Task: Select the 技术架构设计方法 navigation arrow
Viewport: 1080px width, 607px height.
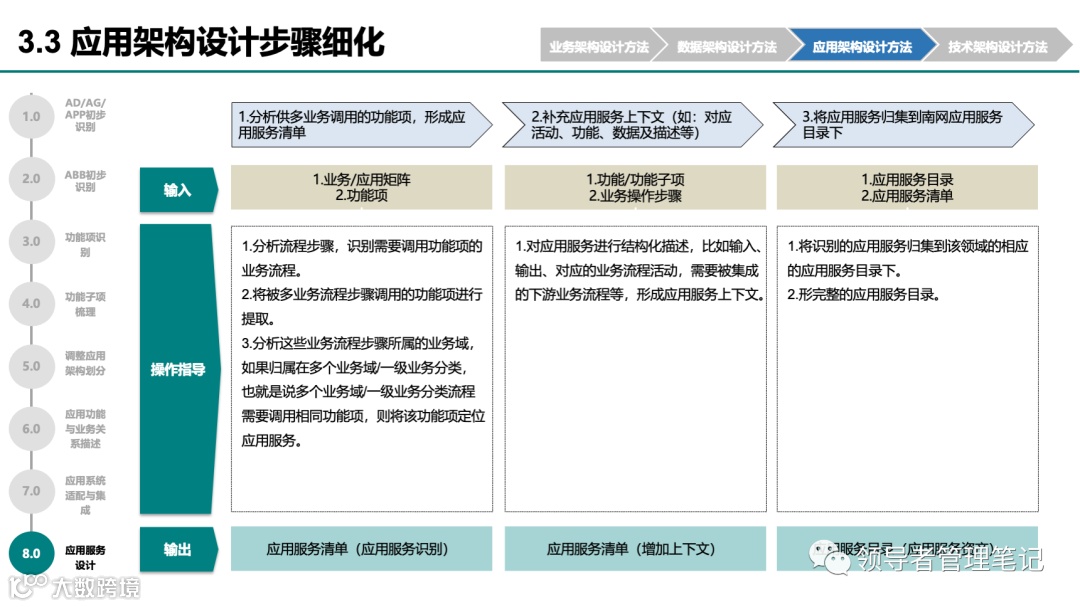Action: pos(997,45)
